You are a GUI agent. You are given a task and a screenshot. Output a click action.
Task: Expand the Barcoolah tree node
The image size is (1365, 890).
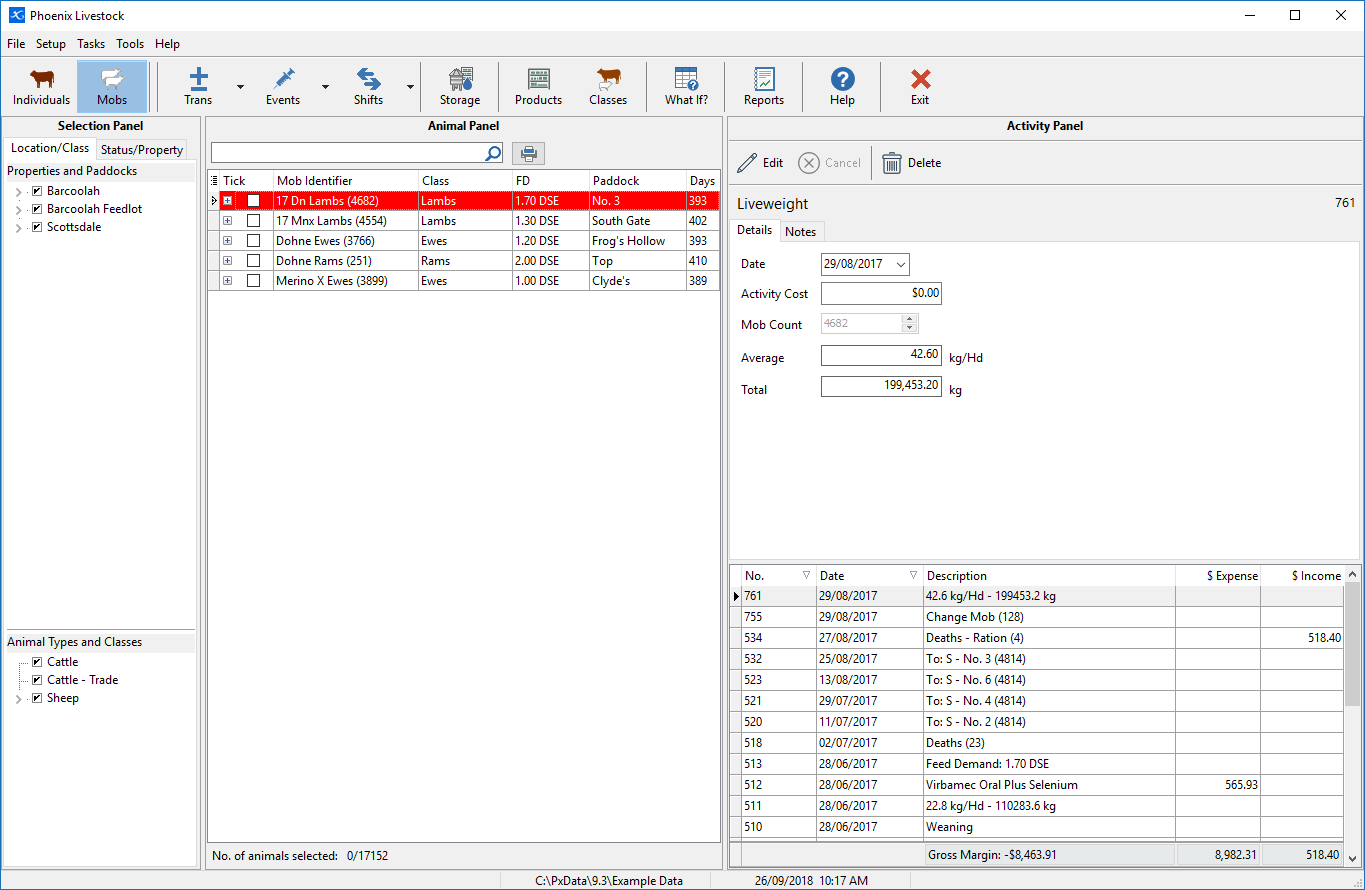coord(18,192)
